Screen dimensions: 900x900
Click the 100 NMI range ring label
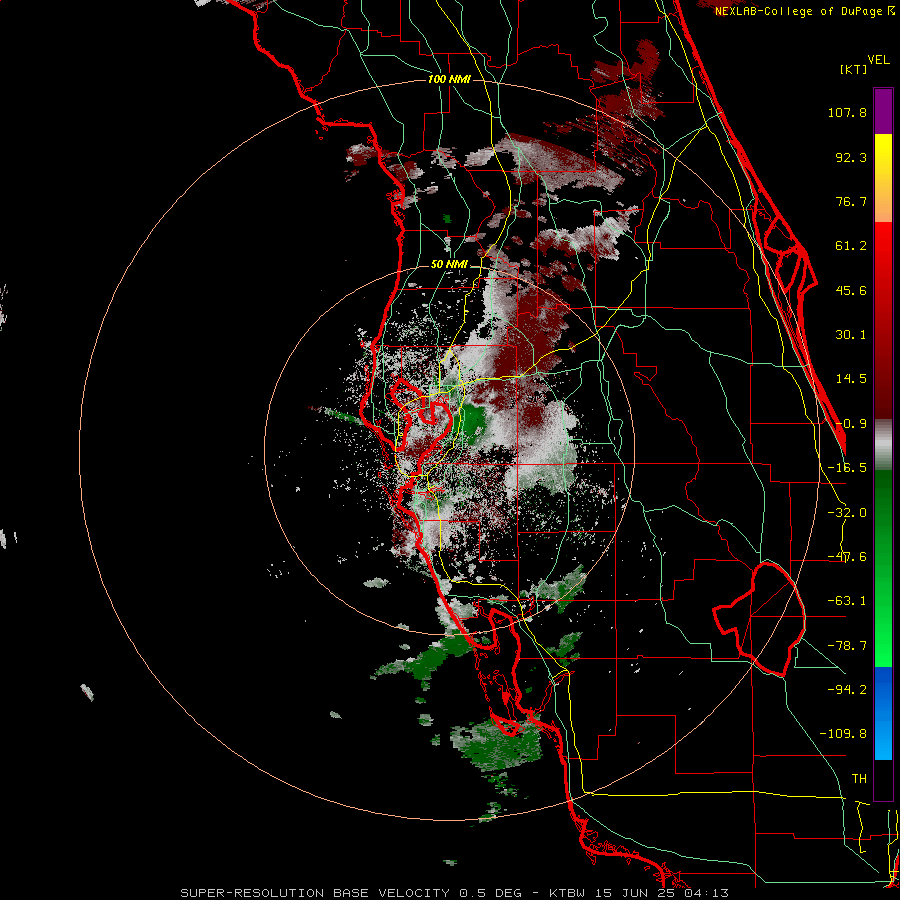[x=449, y=79]
